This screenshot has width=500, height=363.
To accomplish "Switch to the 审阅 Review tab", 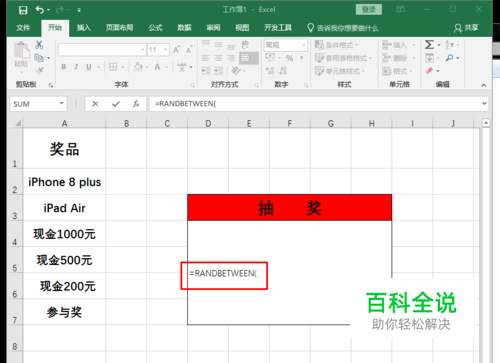I will (213, 28).
